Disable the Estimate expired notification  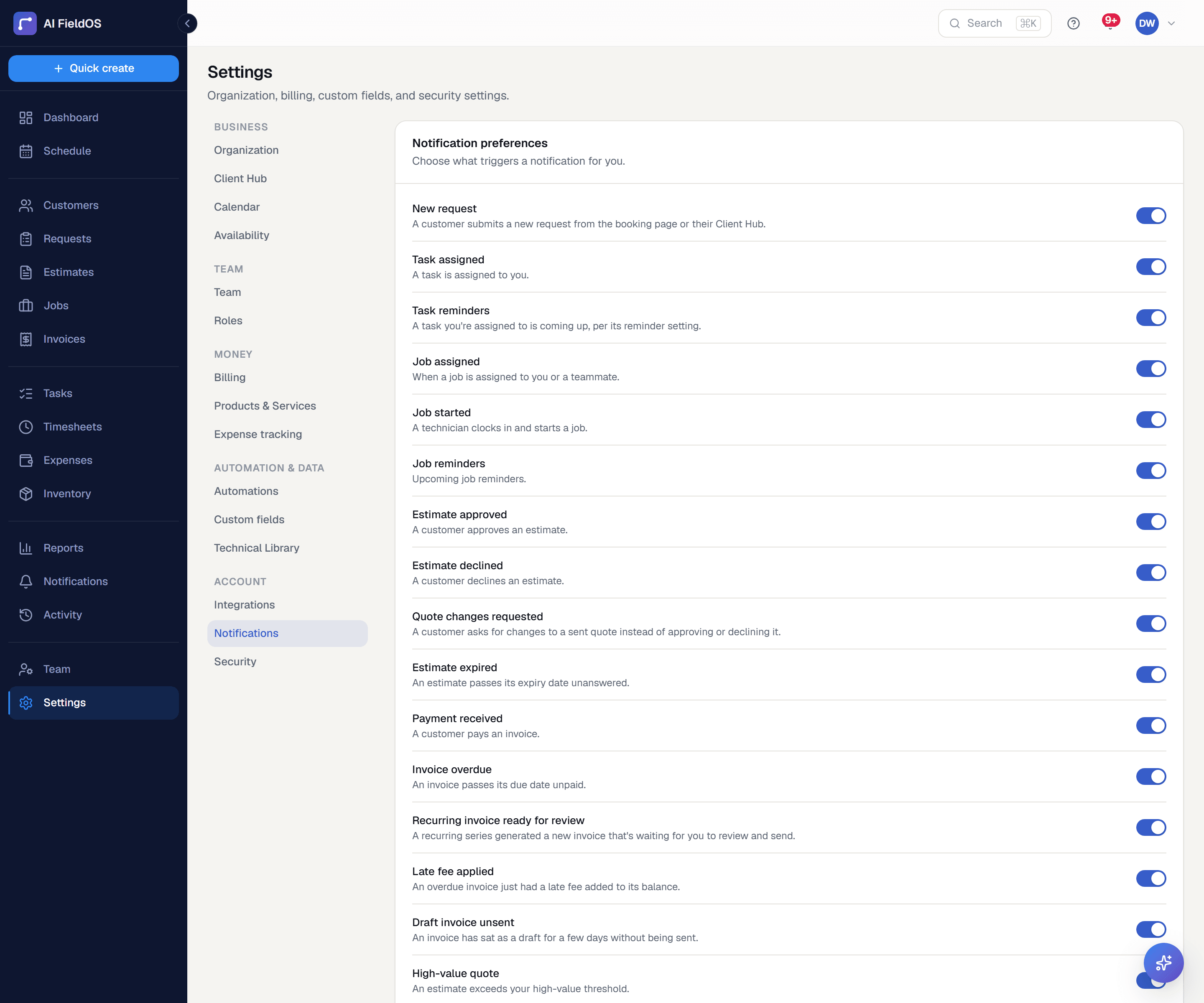coord(1150,675)
